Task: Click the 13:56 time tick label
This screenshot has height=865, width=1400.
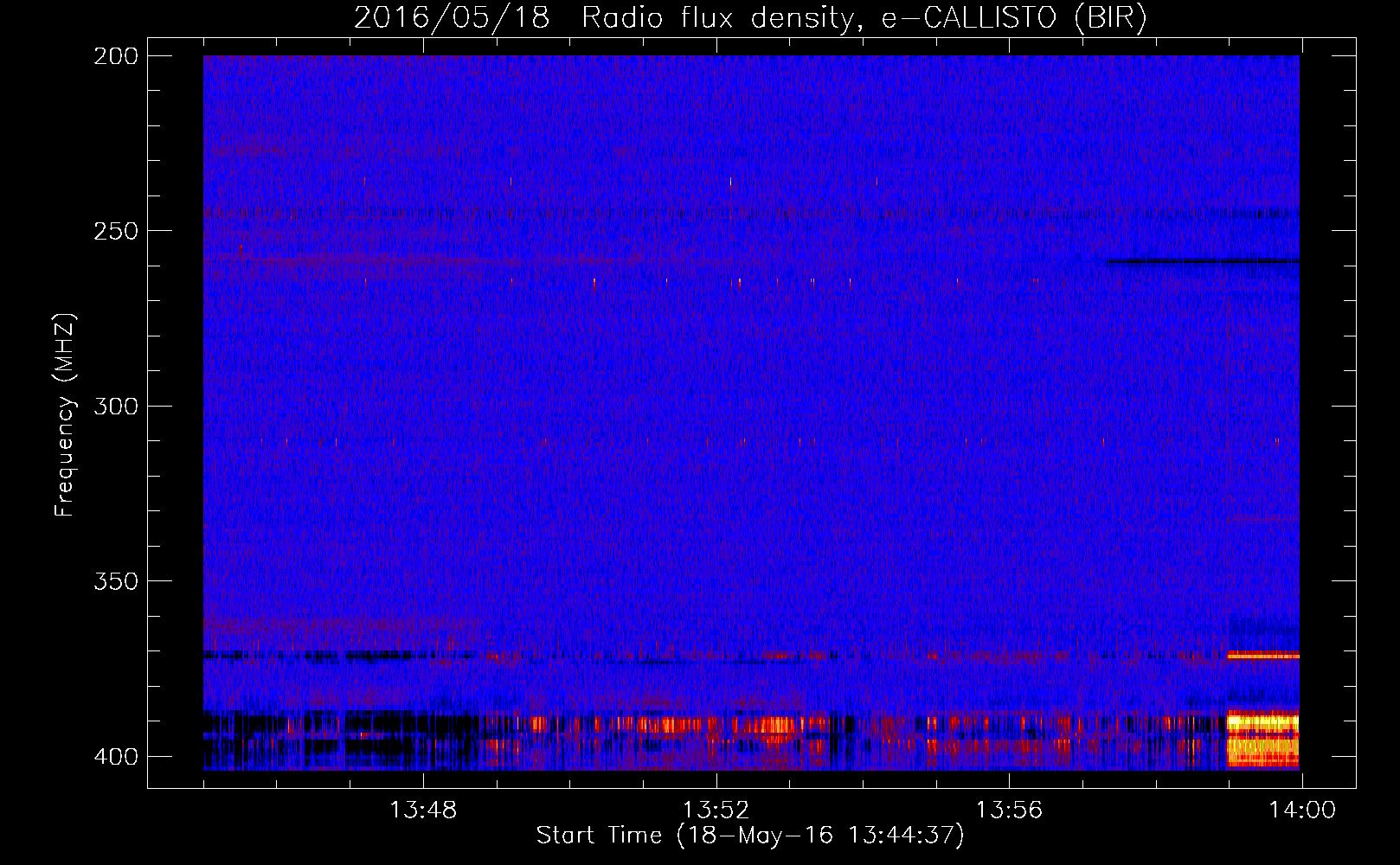Action: pos(1009,811)
